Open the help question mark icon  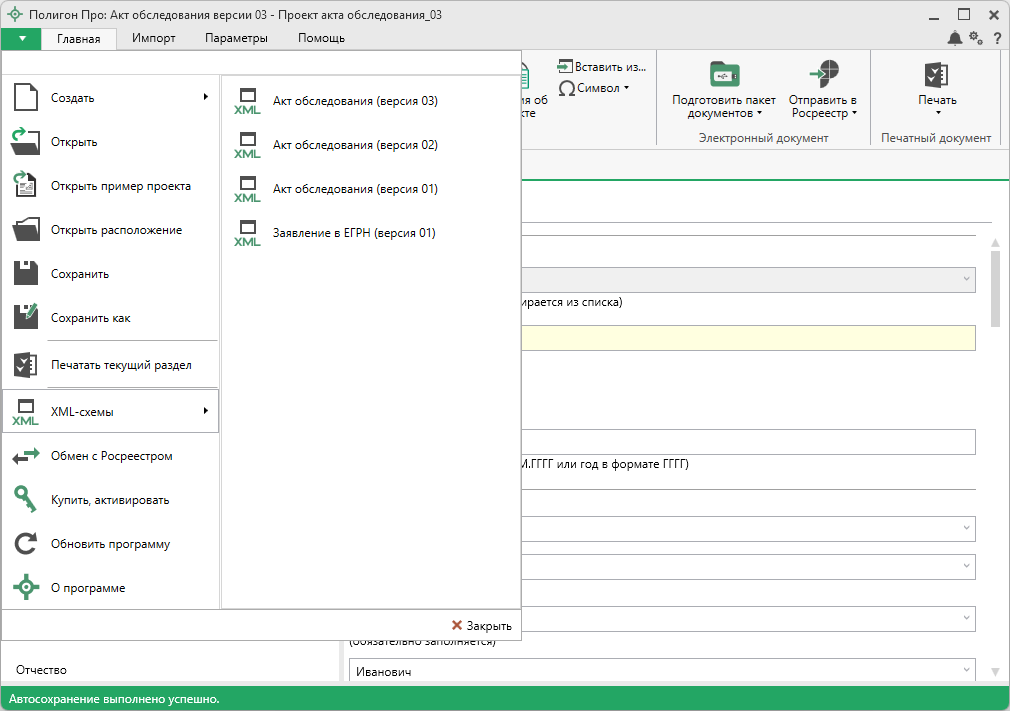pyautogui.click(x=996, y=38)
